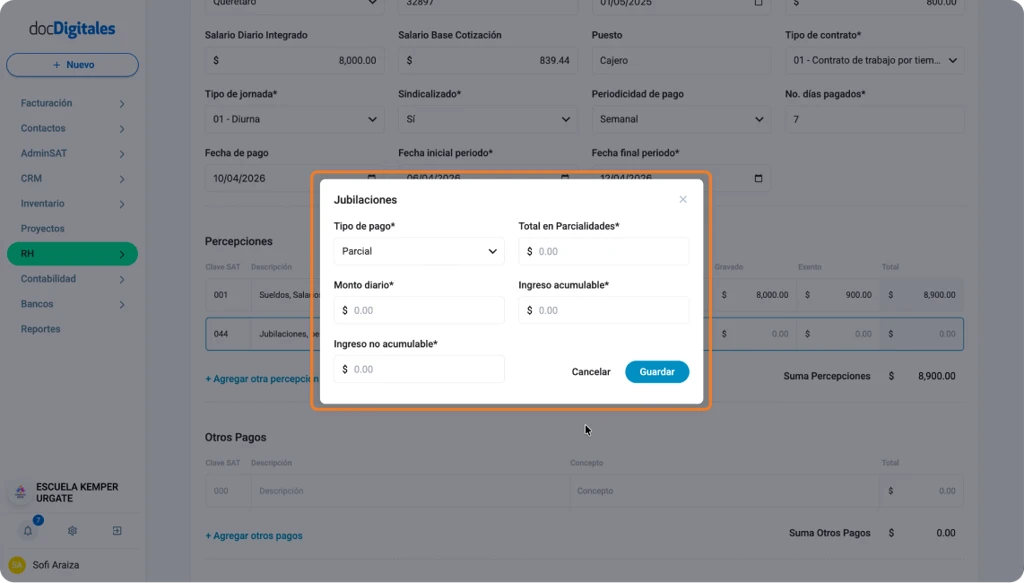
Task: Focus the Monto diario input field
Action: pyautogui.click(x=419, y=310)
